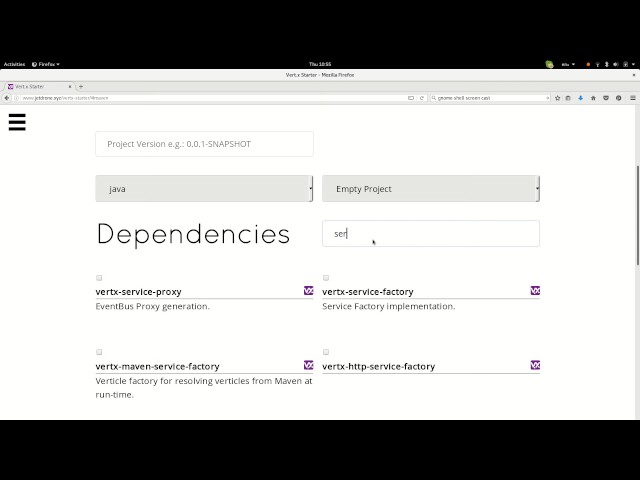Viewport: 640px width, 480px height.
Task: Bookmark this page with the star icon
Action: tap(558, 98)
